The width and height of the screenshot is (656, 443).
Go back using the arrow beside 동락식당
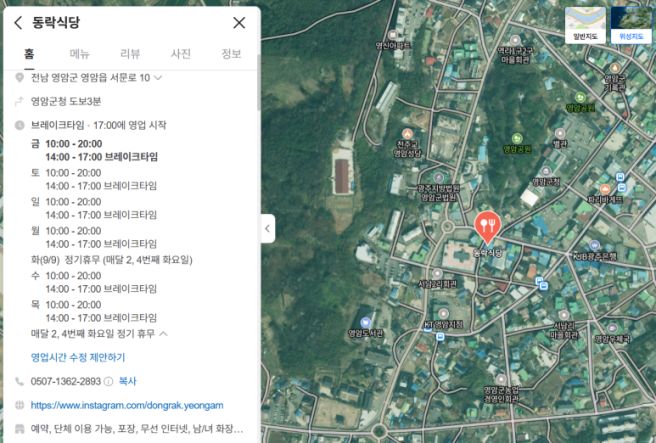18,23
